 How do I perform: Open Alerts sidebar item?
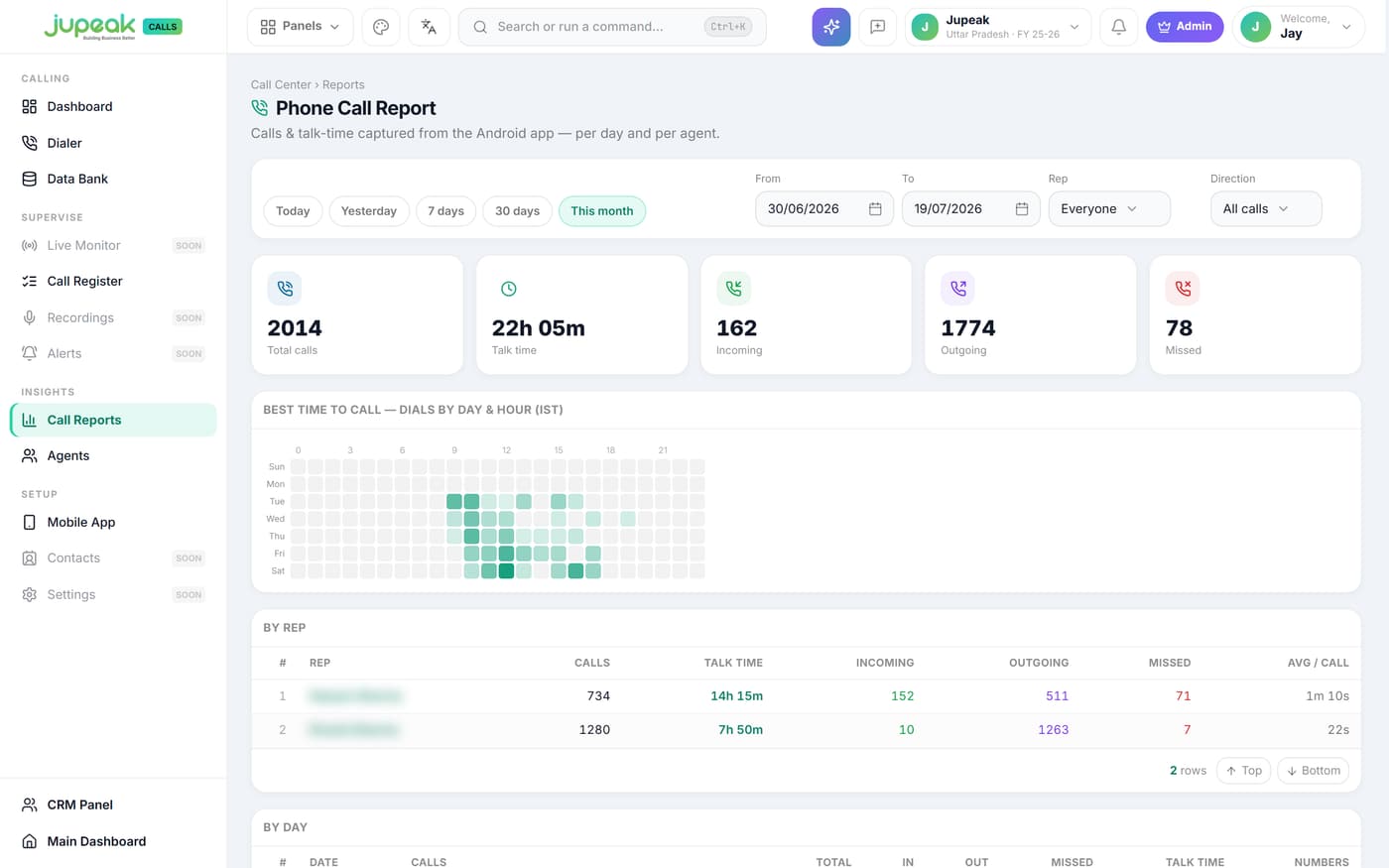[113, 353]
